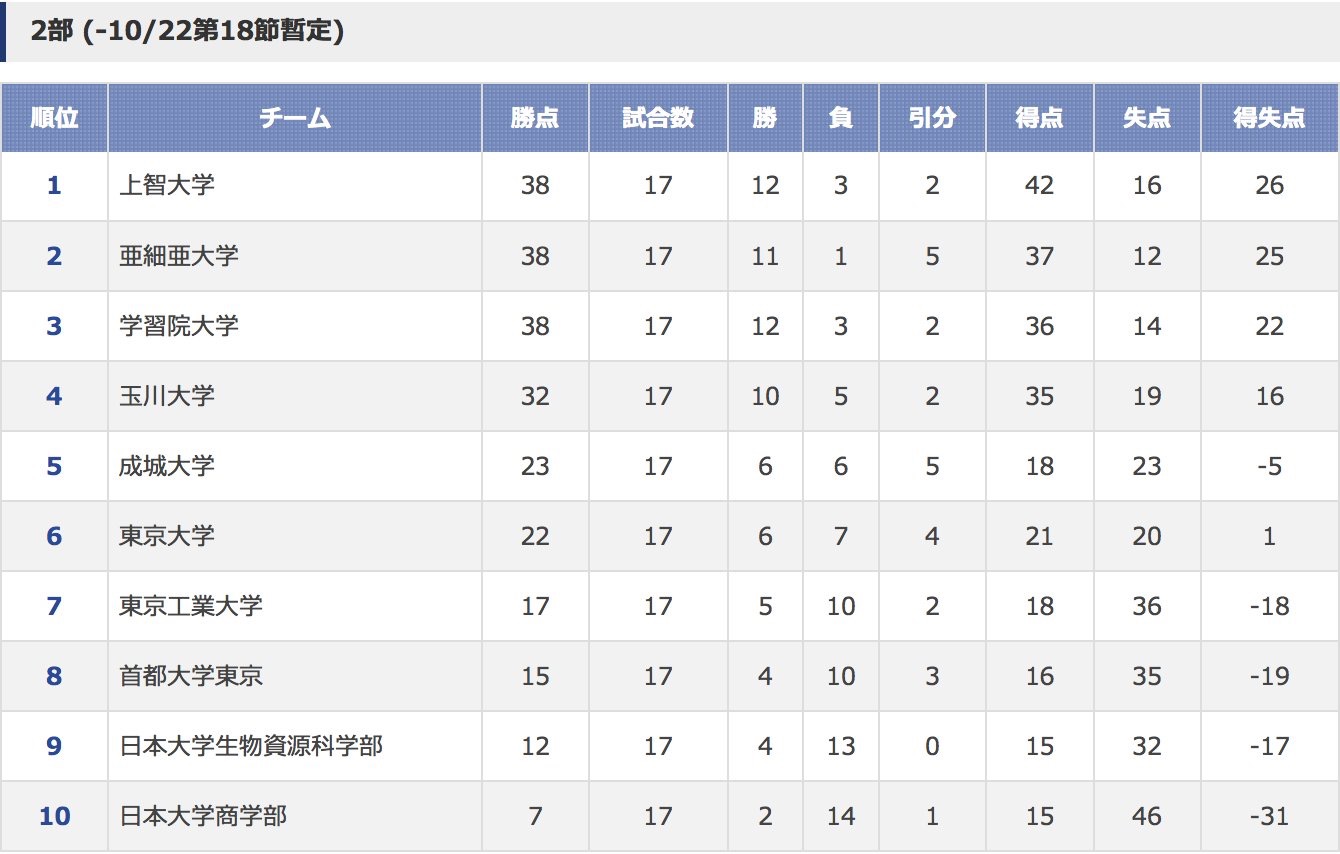Click the 失点 column header
Image resolution: width=1340 pixels, height=854 pixels.
[x=1147, y=118]
